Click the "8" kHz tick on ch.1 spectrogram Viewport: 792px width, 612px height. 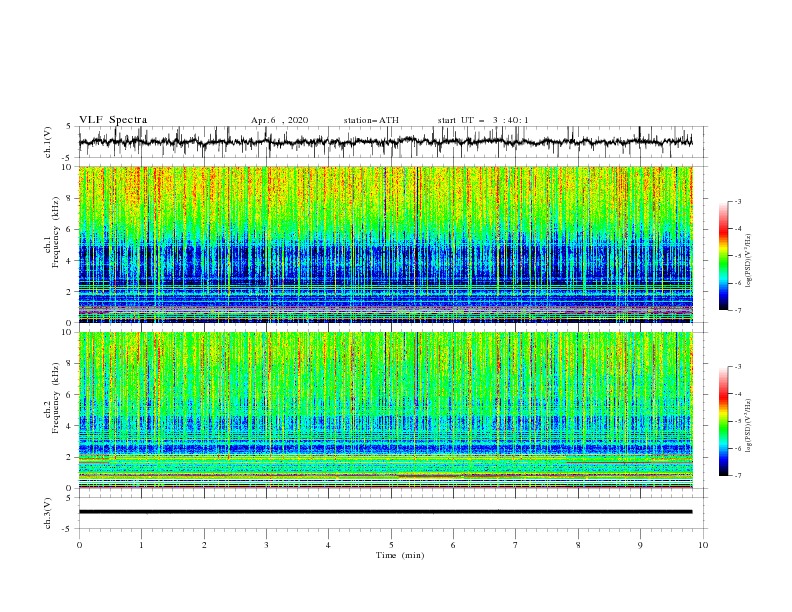(x=69, y=198)
